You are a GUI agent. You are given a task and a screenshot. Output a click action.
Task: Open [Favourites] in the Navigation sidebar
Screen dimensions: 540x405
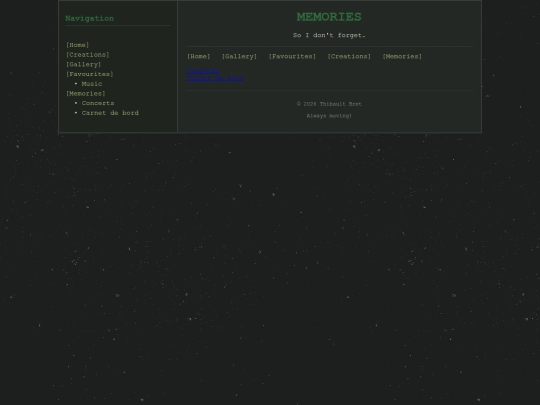click(90, 74)
